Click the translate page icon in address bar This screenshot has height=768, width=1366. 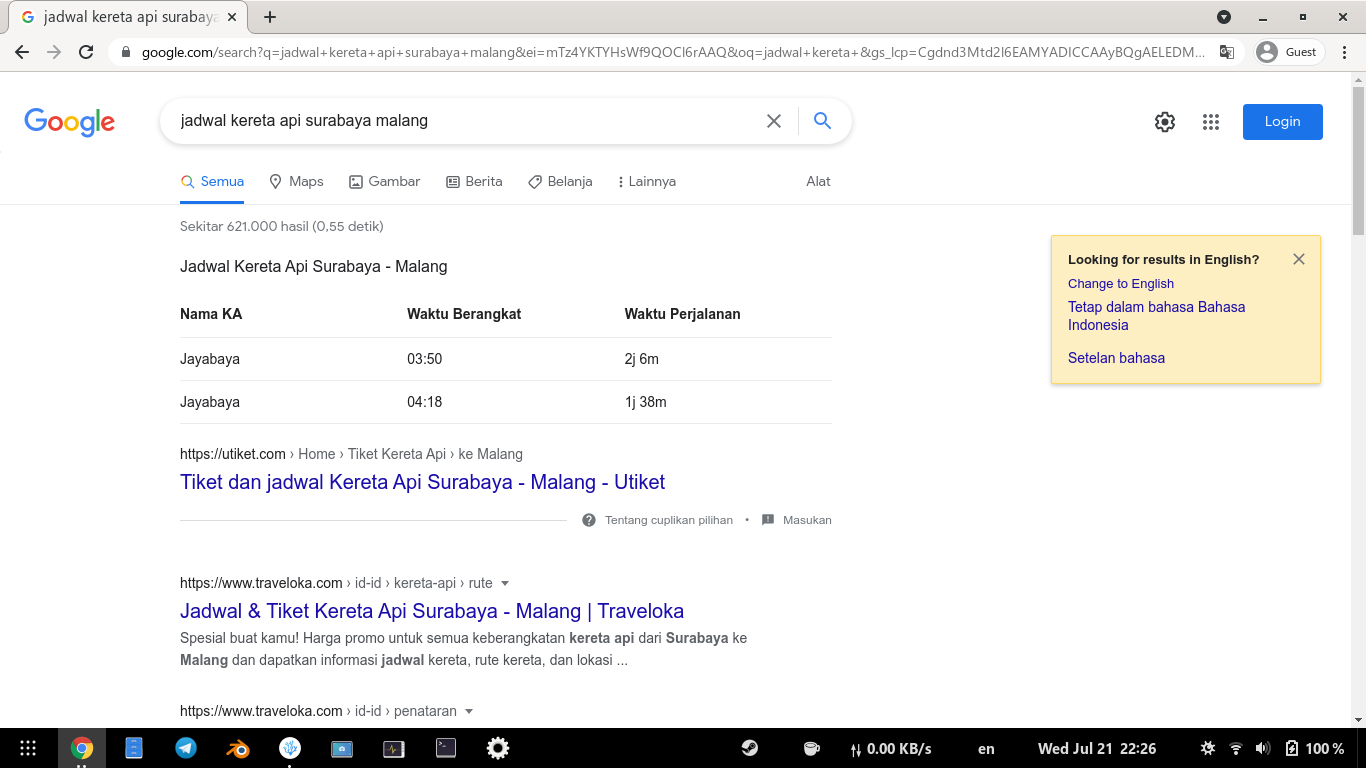coord(1226,52)
